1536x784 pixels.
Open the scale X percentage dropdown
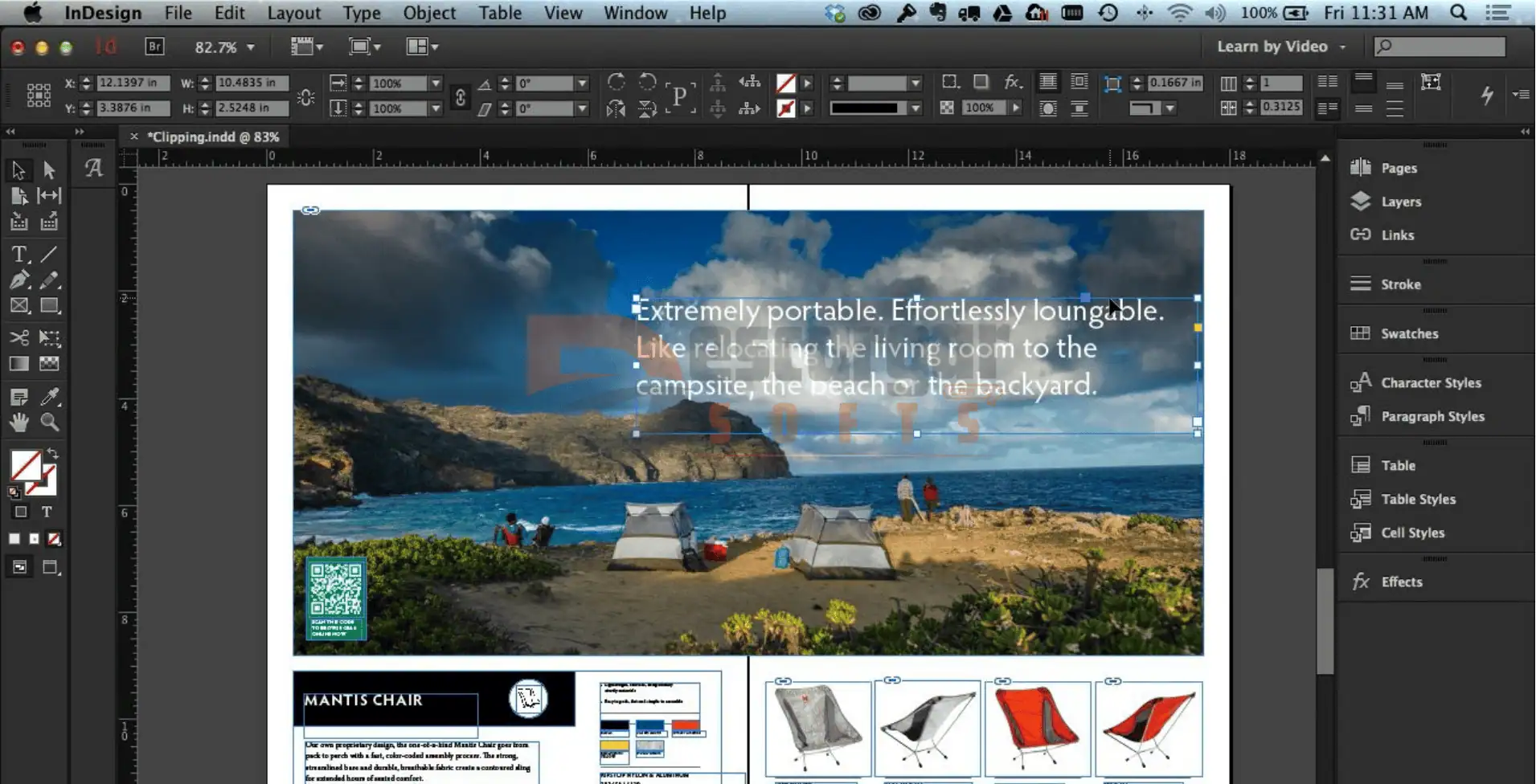436,83
